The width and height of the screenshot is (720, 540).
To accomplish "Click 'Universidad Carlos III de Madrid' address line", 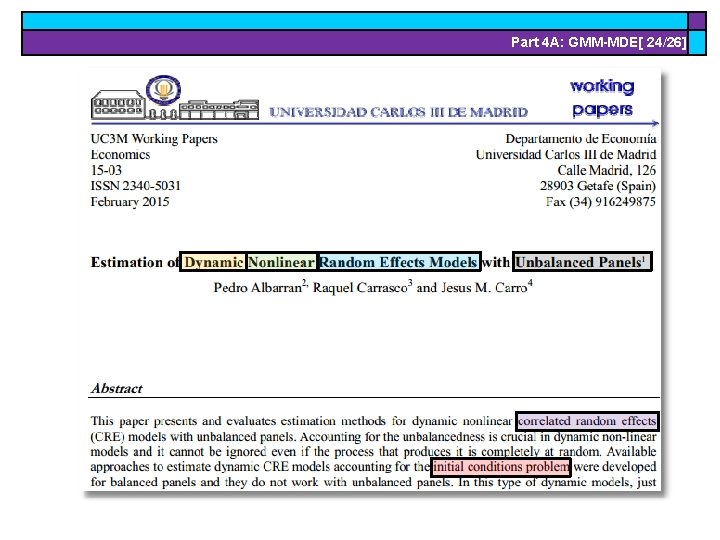I will click(566, 154).
